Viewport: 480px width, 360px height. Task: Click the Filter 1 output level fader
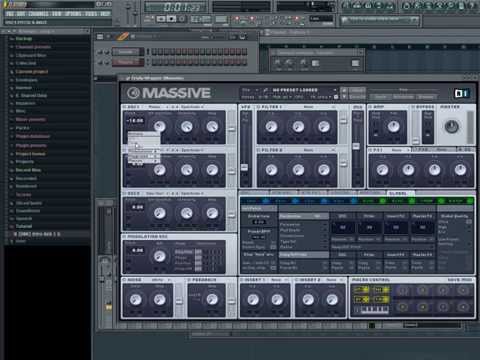click(x=343, y=121)
